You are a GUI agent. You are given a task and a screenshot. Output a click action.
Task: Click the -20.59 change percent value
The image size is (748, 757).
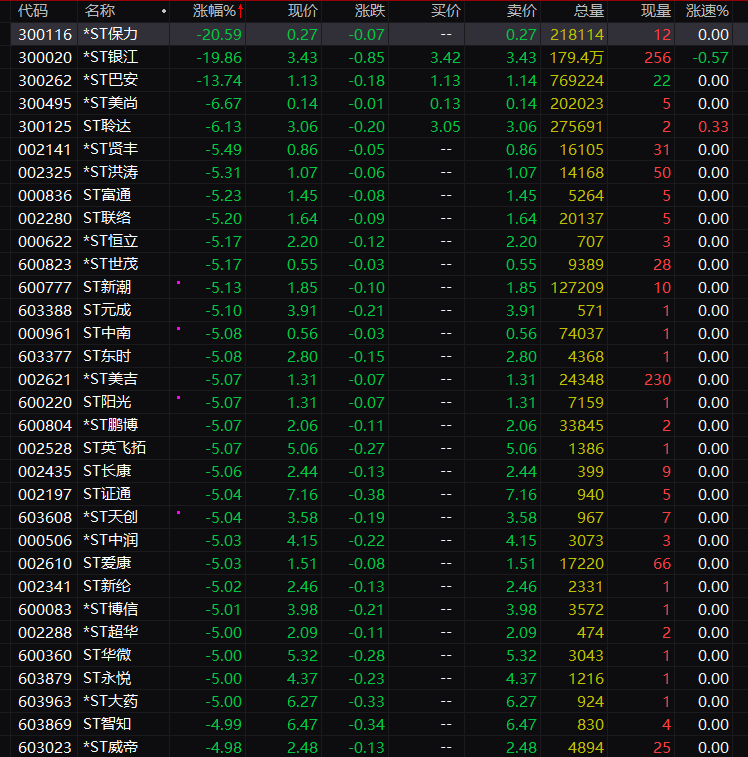pos(219,34)
